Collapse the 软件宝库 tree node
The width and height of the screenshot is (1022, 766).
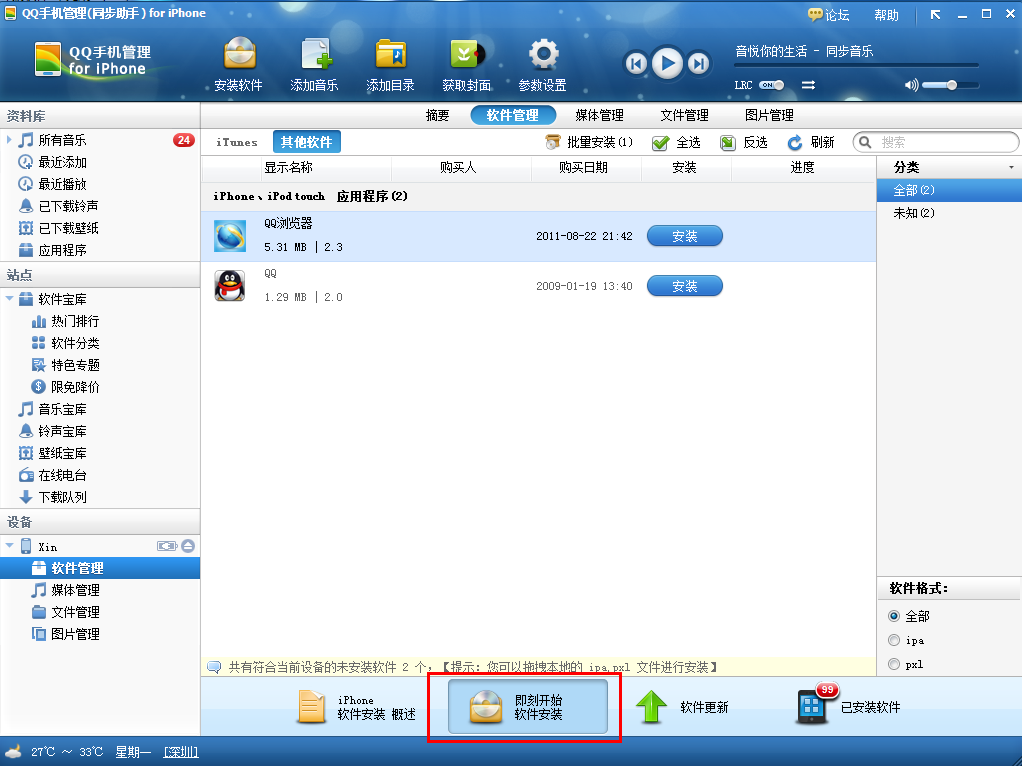(x=9, y=299)
